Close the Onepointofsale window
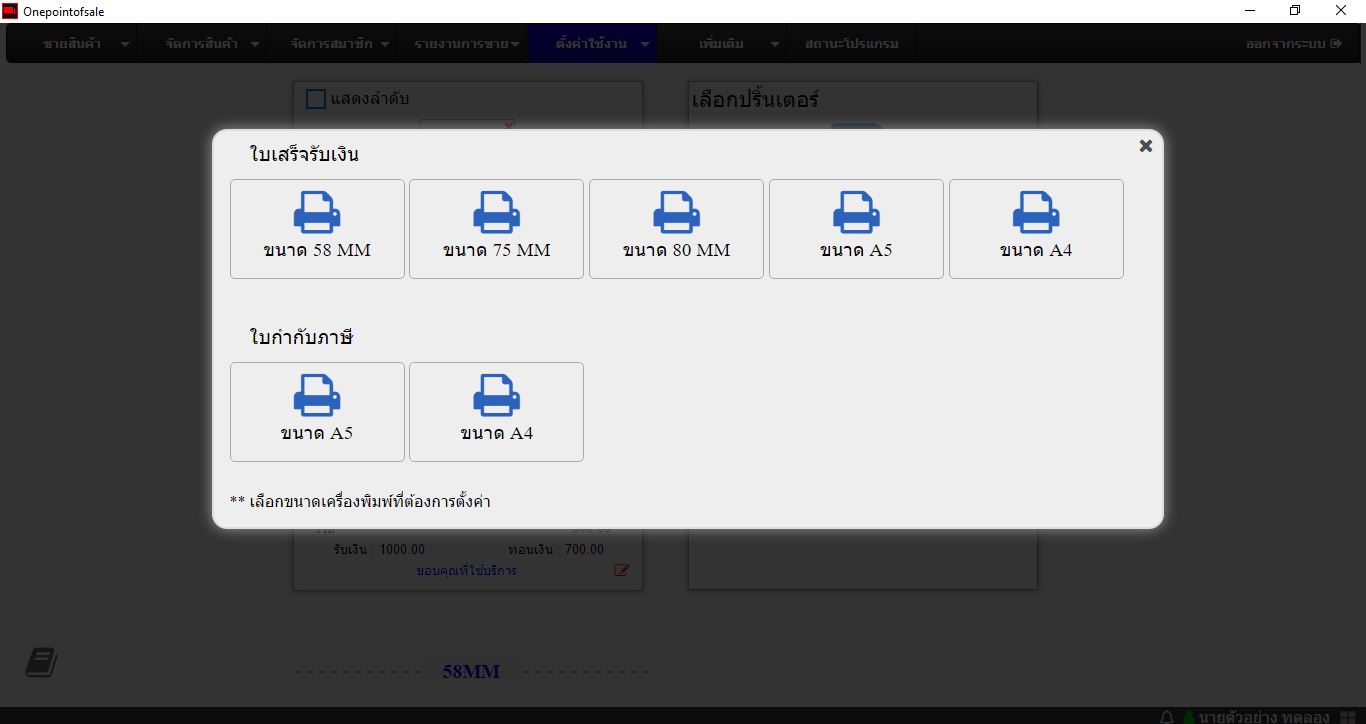Screen dimensions: 1366x724 click(1341, 11)
